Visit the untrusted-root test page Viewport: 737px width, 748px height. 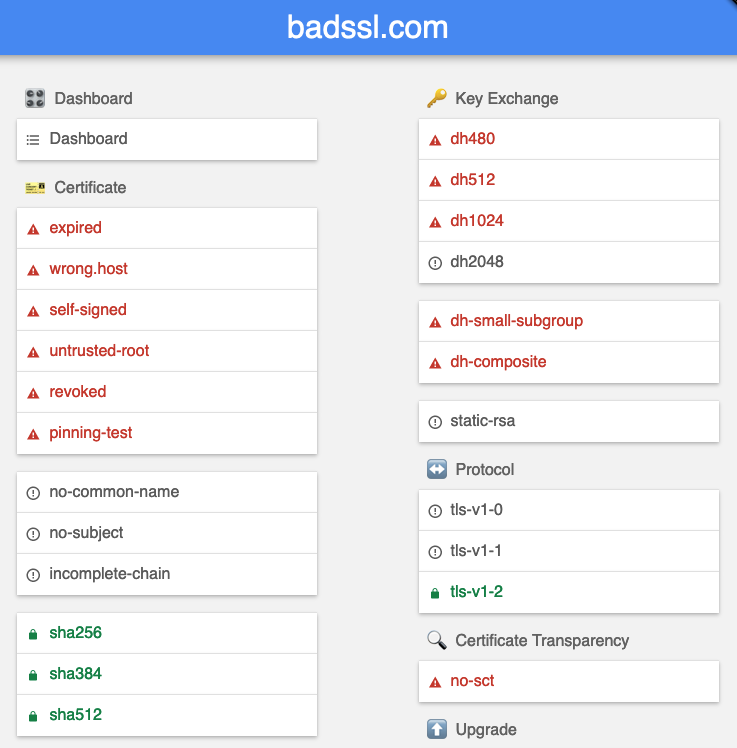167,351
